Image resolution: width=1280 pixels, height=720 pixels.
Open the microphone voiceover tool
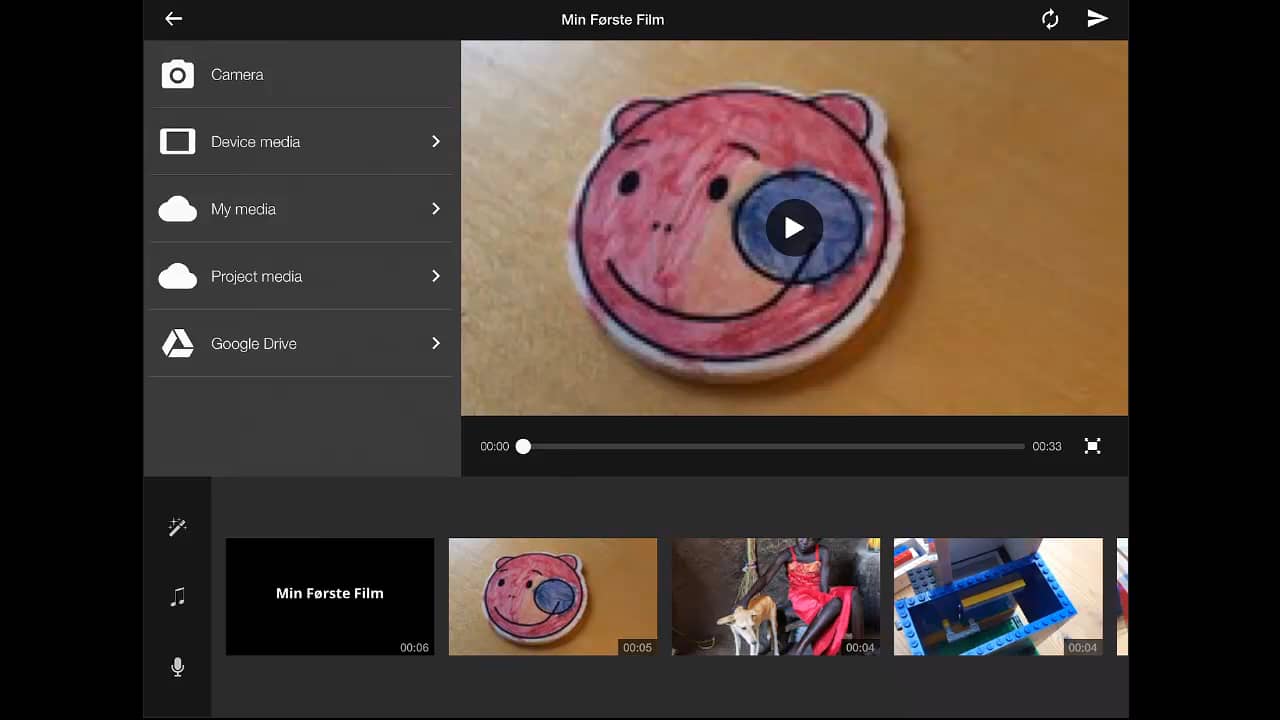tap(178, 667)
